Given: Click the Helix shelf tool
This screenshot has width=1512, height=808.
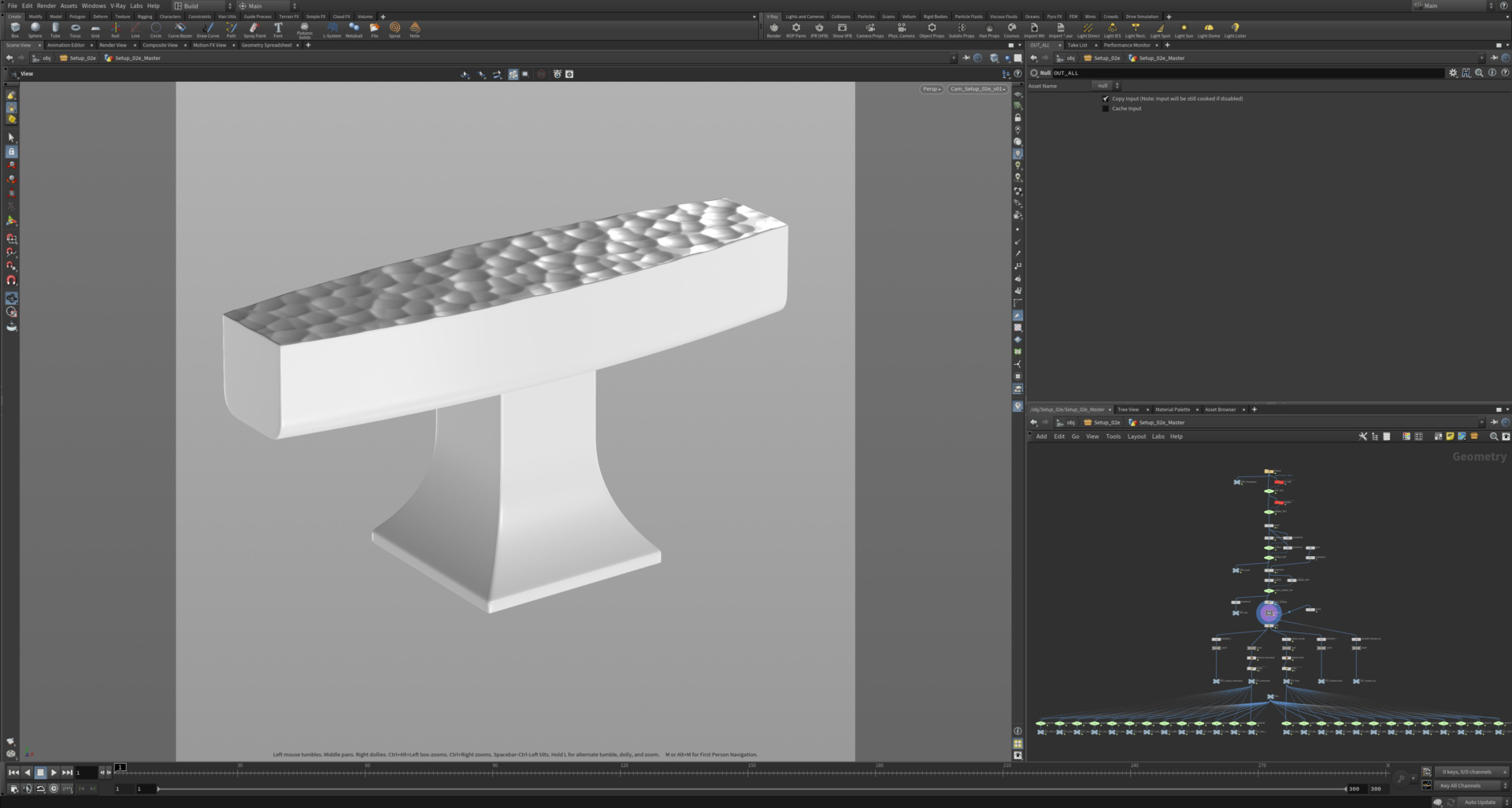Looking at the screenshot, I should (415, 30).
